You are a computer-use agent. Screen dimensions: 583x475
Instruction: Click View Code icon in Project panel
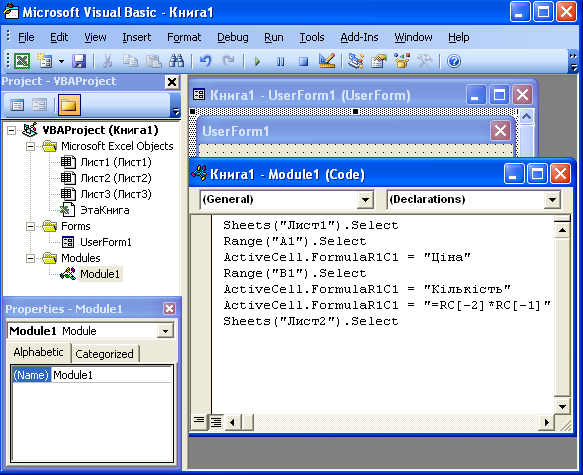click(17, 105)
